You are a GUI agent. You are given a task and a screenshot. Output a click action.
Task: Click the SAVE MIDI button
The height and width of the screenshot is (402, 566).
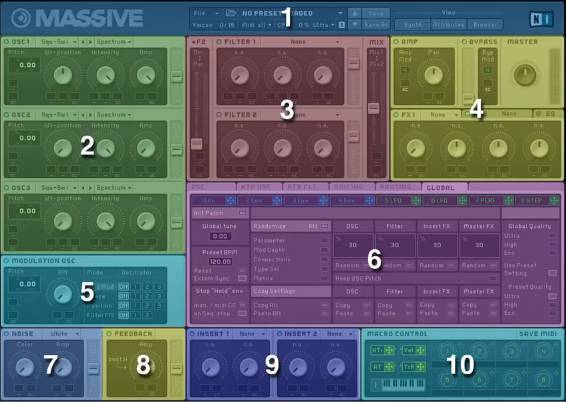point(538,334)
